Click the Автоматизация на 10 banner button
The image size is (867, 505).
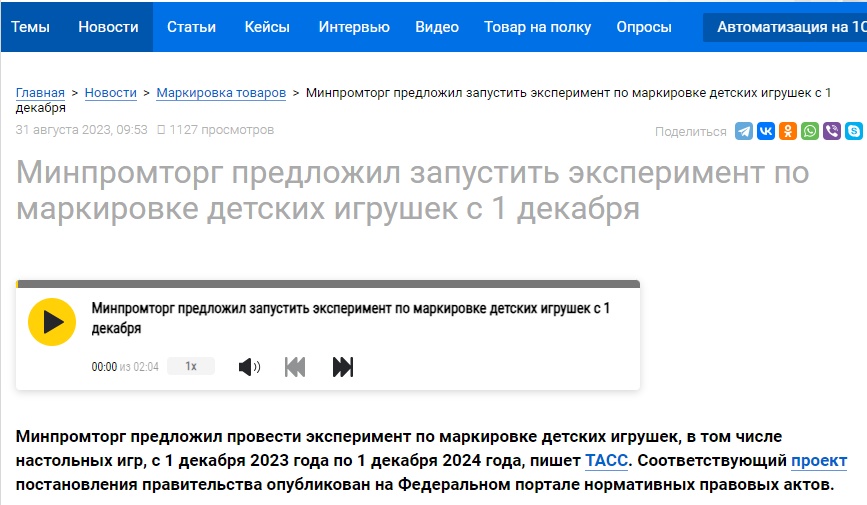click(x=785, y=27)
